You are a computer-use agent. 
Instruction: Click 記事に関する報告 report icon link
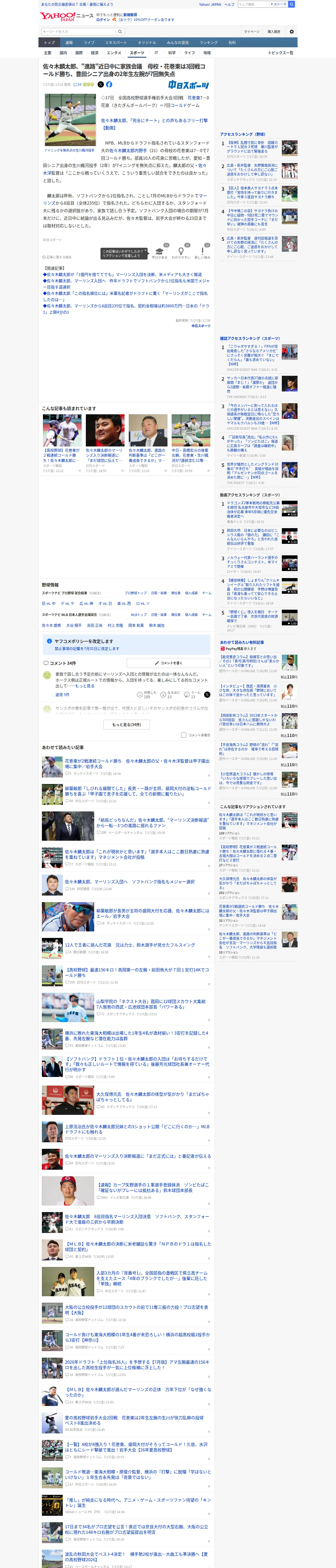point(57,257)
